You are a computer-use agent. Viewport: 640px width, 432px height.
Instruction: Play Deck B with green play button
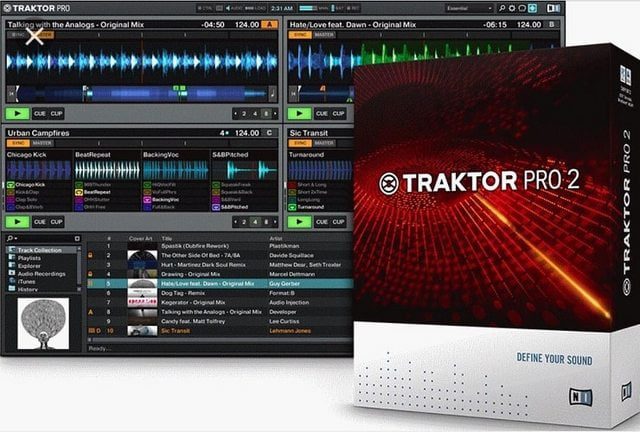pos(300,114)
